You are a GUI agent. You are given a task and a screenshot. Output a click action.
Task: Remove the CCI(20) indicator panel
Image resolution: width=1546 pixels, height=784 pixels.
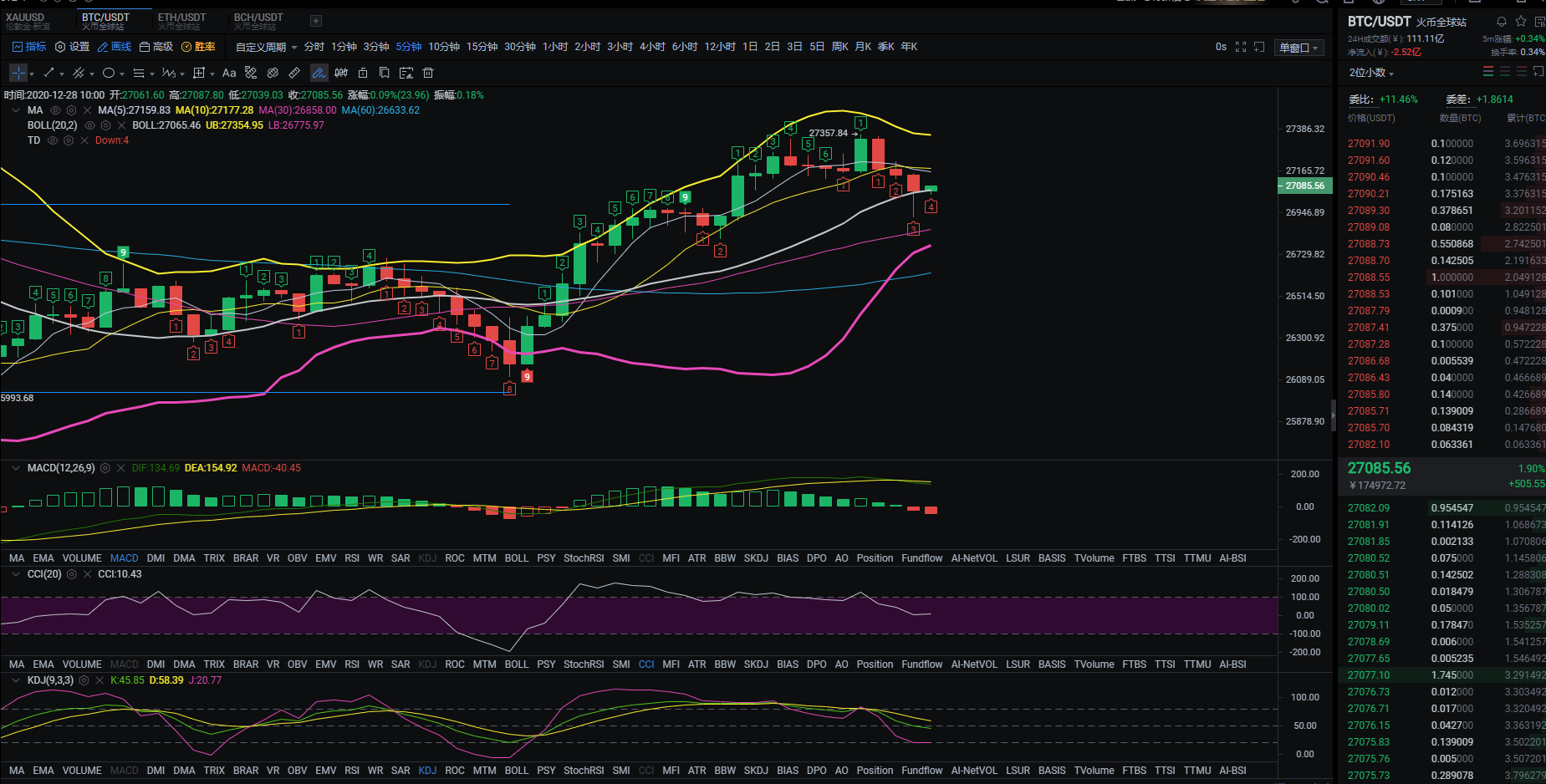pyautogui.click(x=88, y=575)
